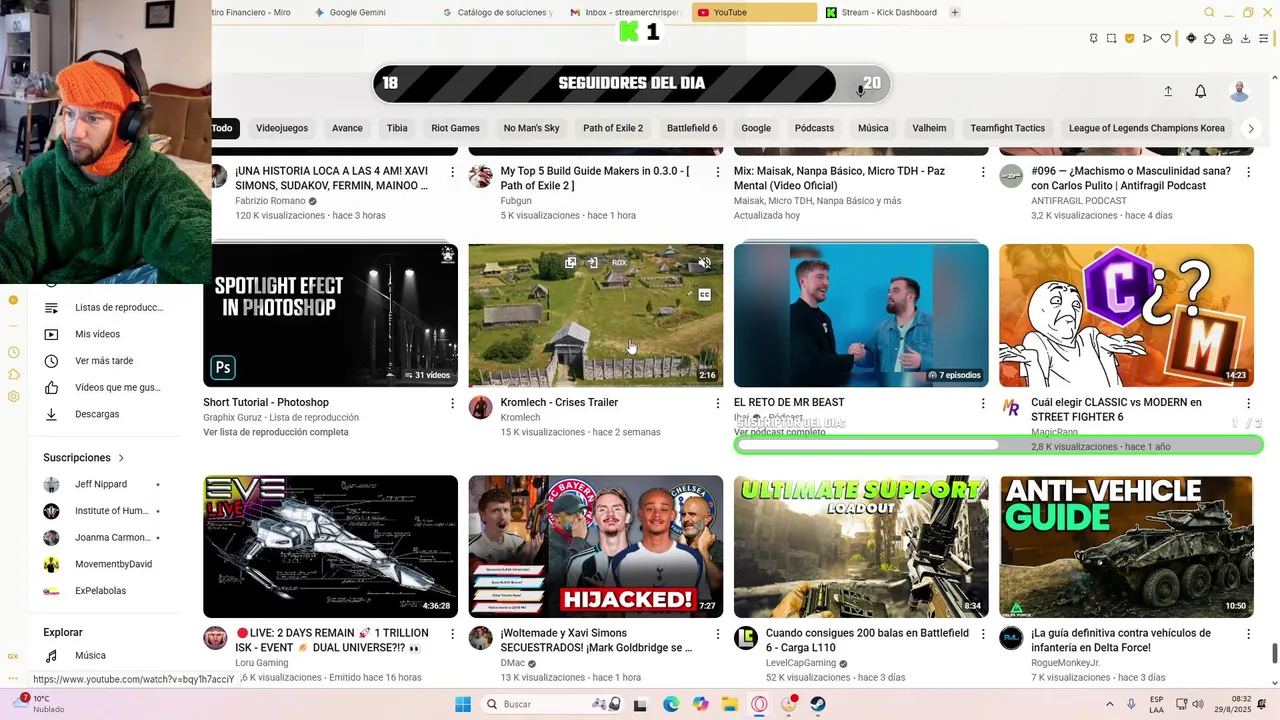1280x720 pixels.
Task: Open Ver lista de reproducción completa link
Action: pyautogui.click(x=276, y=432)
